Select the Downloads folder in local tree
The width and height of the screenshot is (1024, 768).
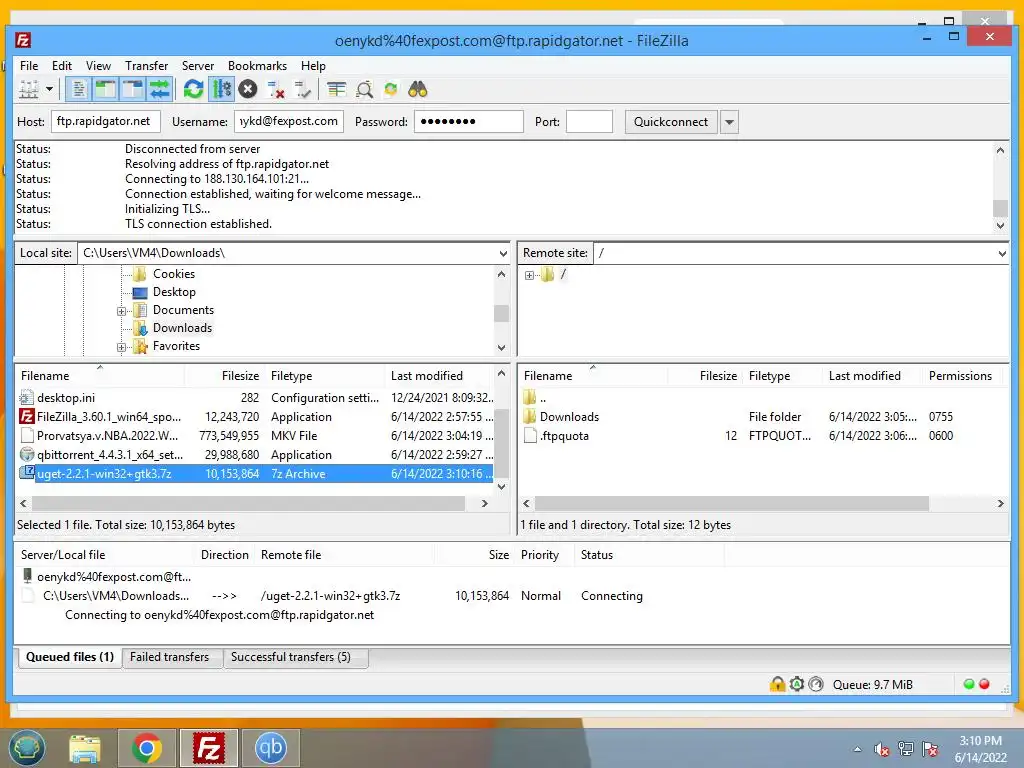click(x=182, y=328)
